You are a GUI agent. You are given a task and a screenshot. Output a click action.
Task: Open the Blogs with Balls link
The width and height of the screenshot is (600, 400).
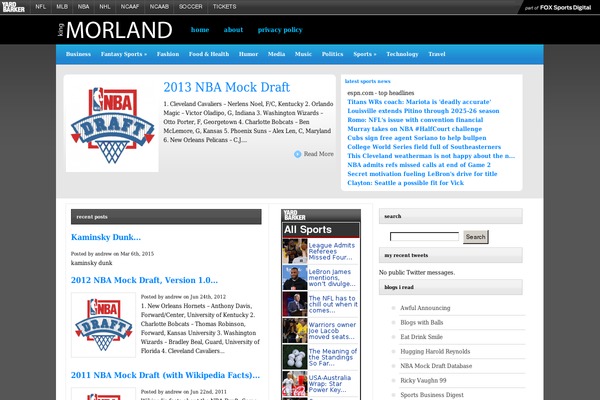click(x=422, y=322)
